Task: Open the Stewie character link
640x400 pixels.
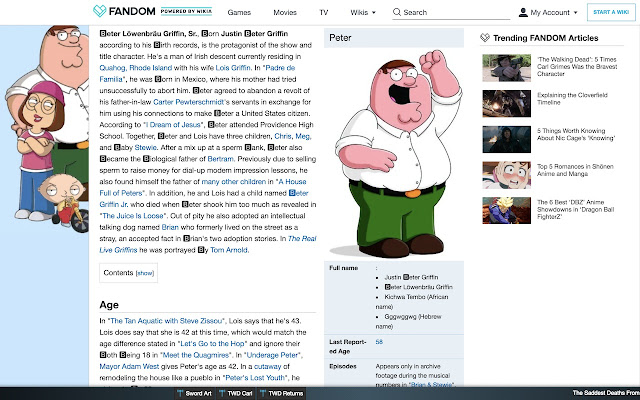Action: click(x=145, y=147)
